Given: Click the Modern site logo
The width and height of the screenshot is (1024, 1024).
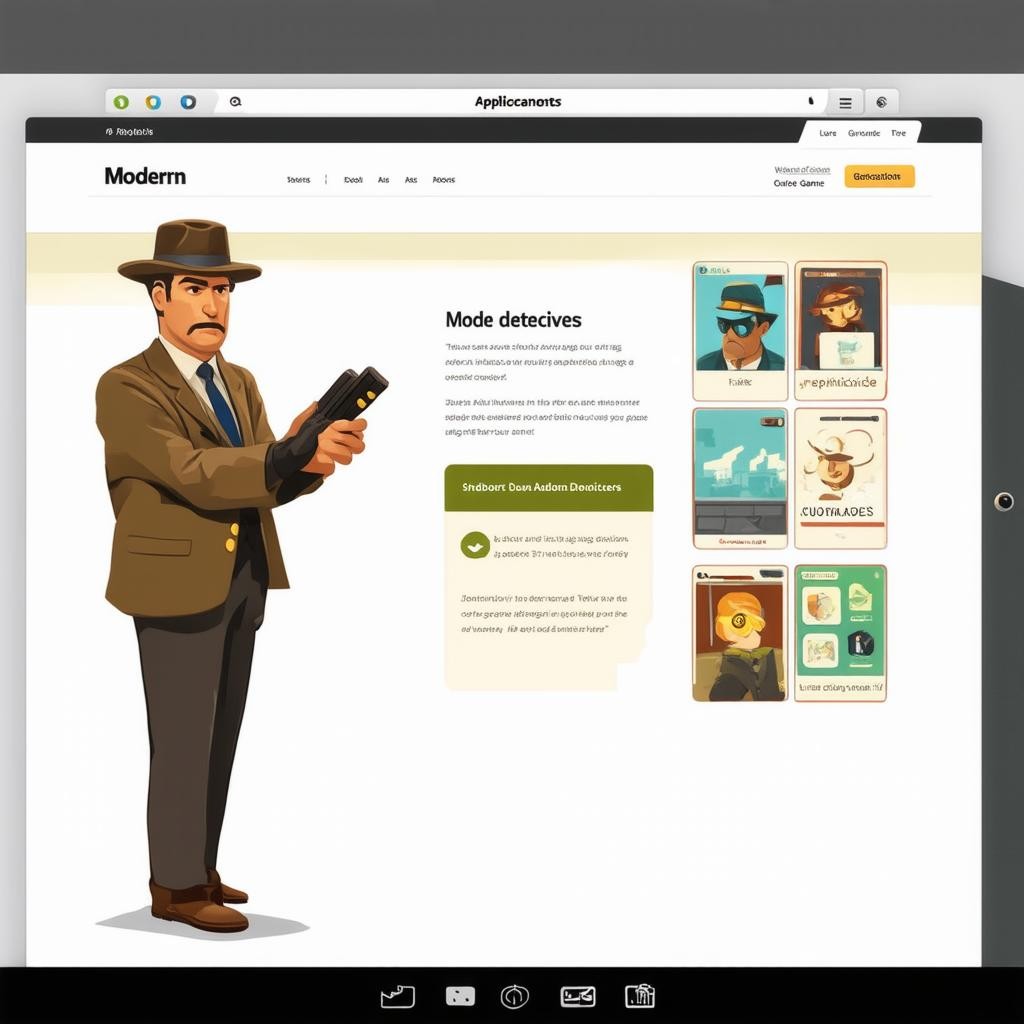Looking at the screenshot, I should tap(145, 176).
